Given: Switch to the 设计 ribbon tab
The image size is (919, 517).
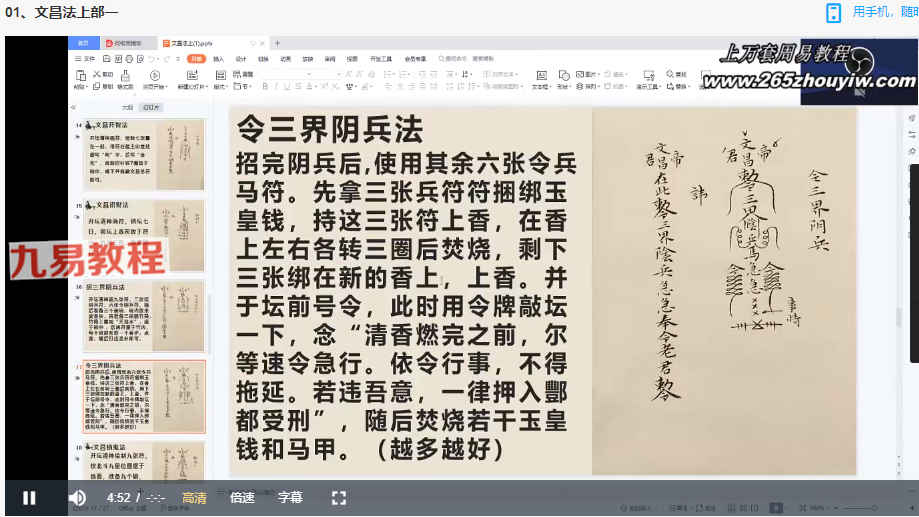Looking at the screenshot, I should point(241,59).
